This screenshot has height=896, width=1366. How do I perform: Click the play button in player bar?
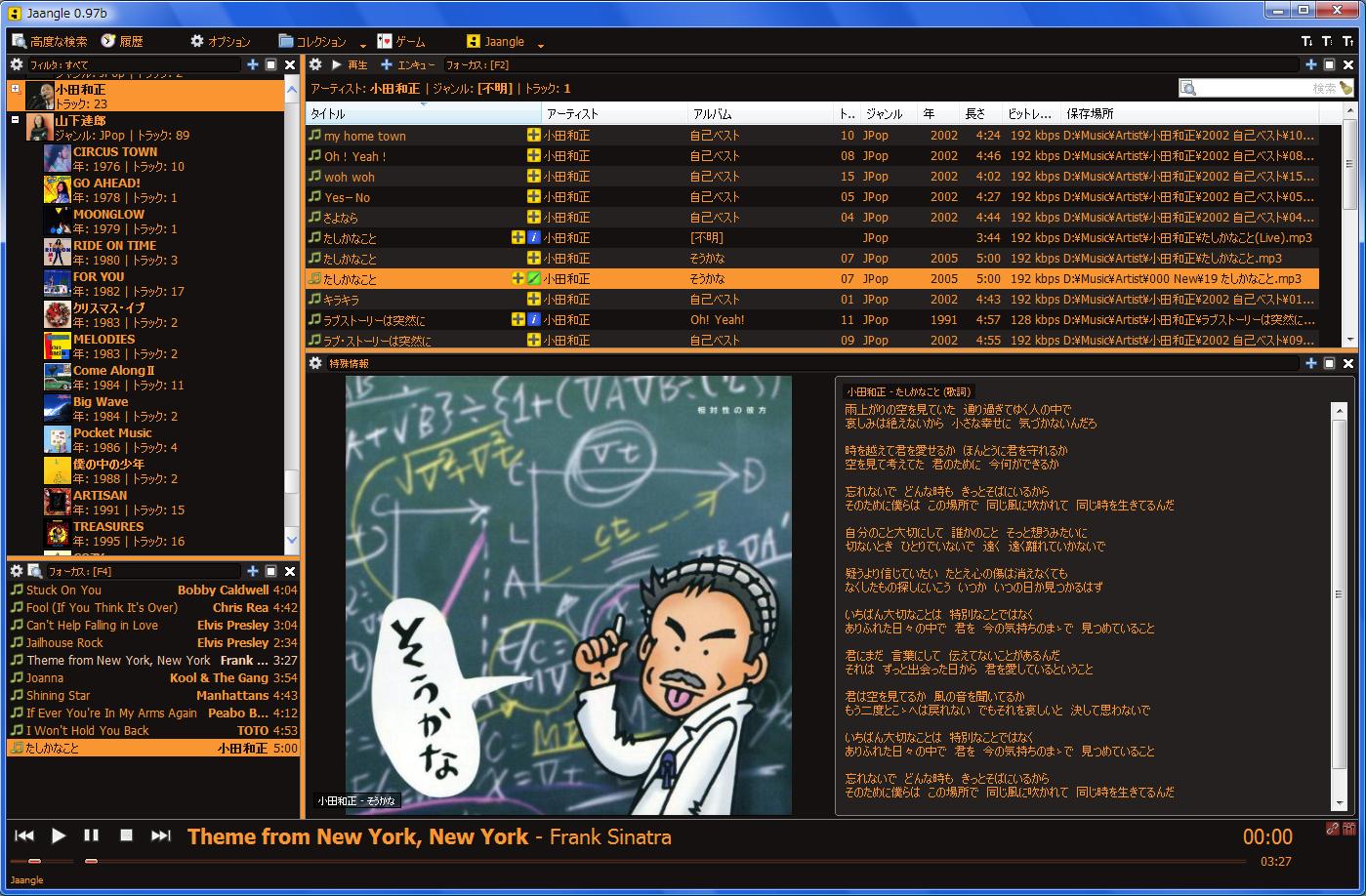click(59, 835)
